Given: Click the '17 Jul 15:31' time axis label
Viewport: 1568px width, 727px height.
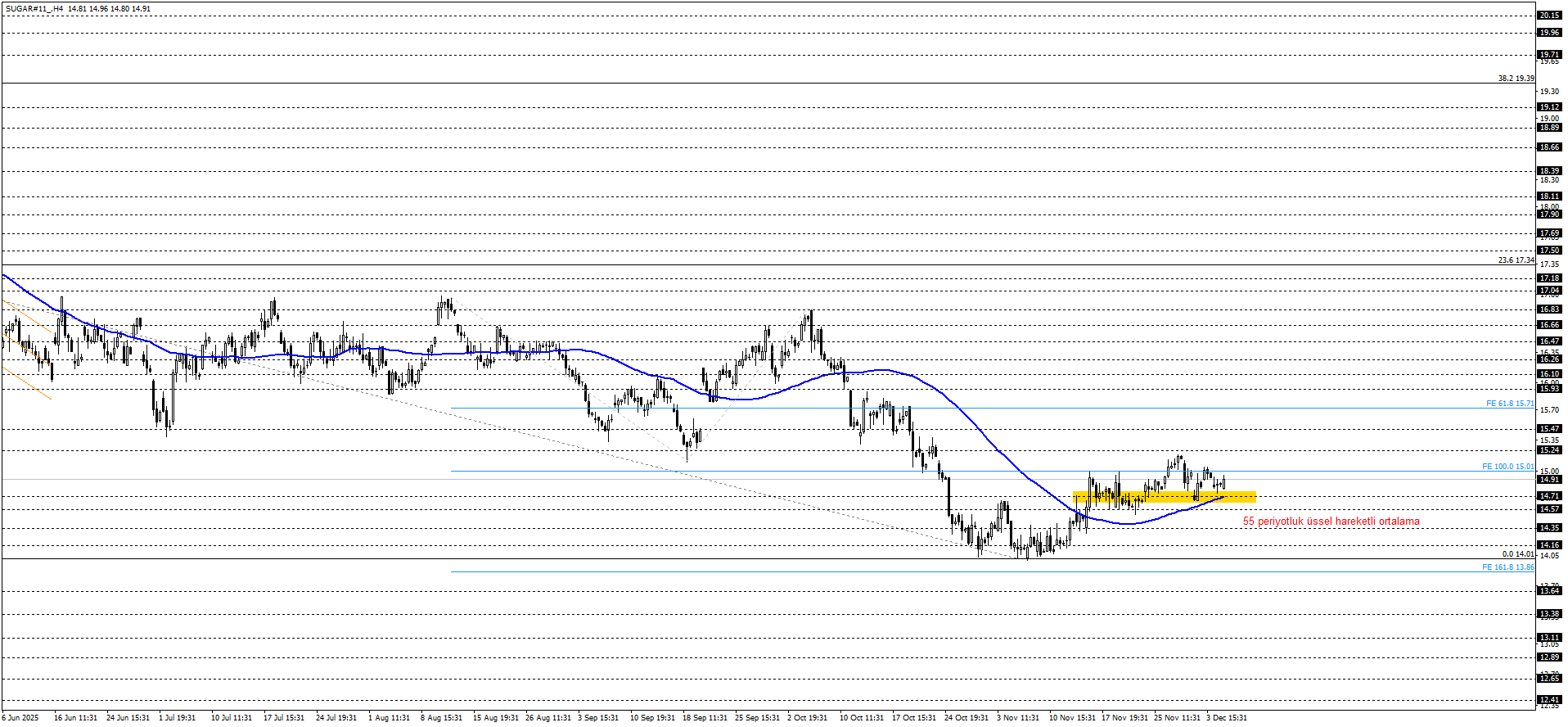Looking at the screenshot, I should [283, 718].
